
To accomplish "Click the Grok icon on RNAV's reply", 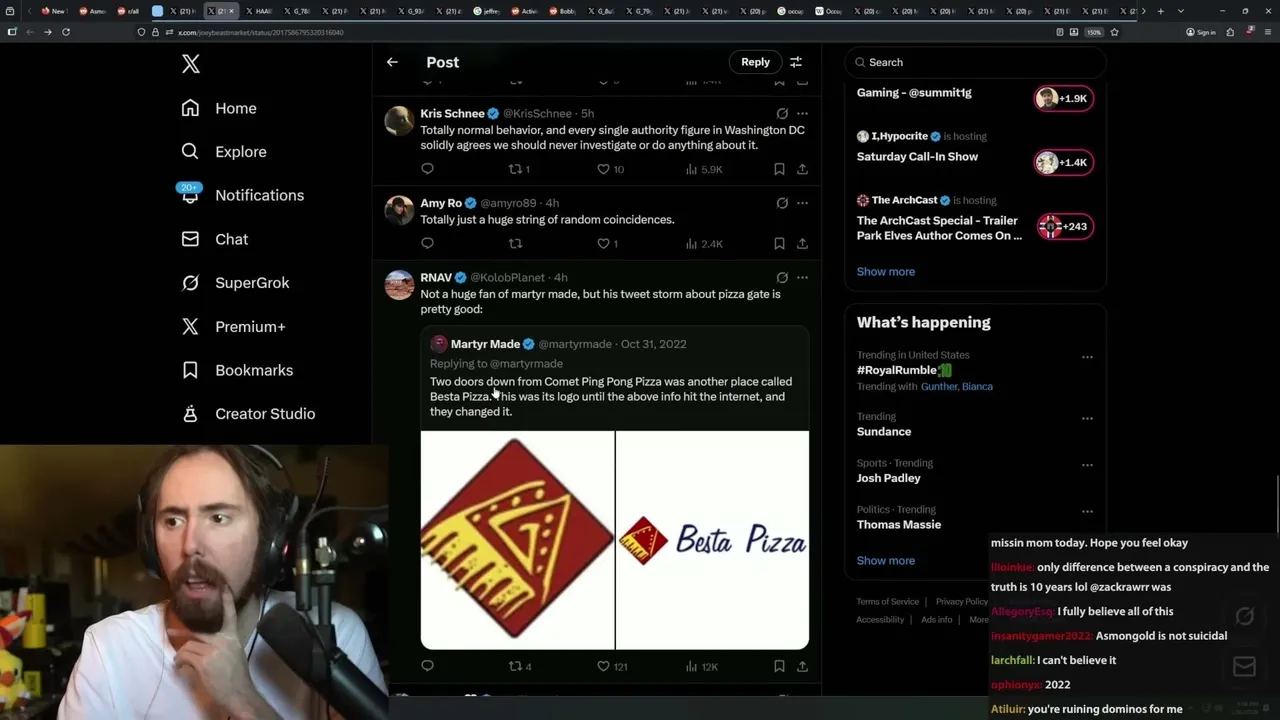I will pos(782,278).
